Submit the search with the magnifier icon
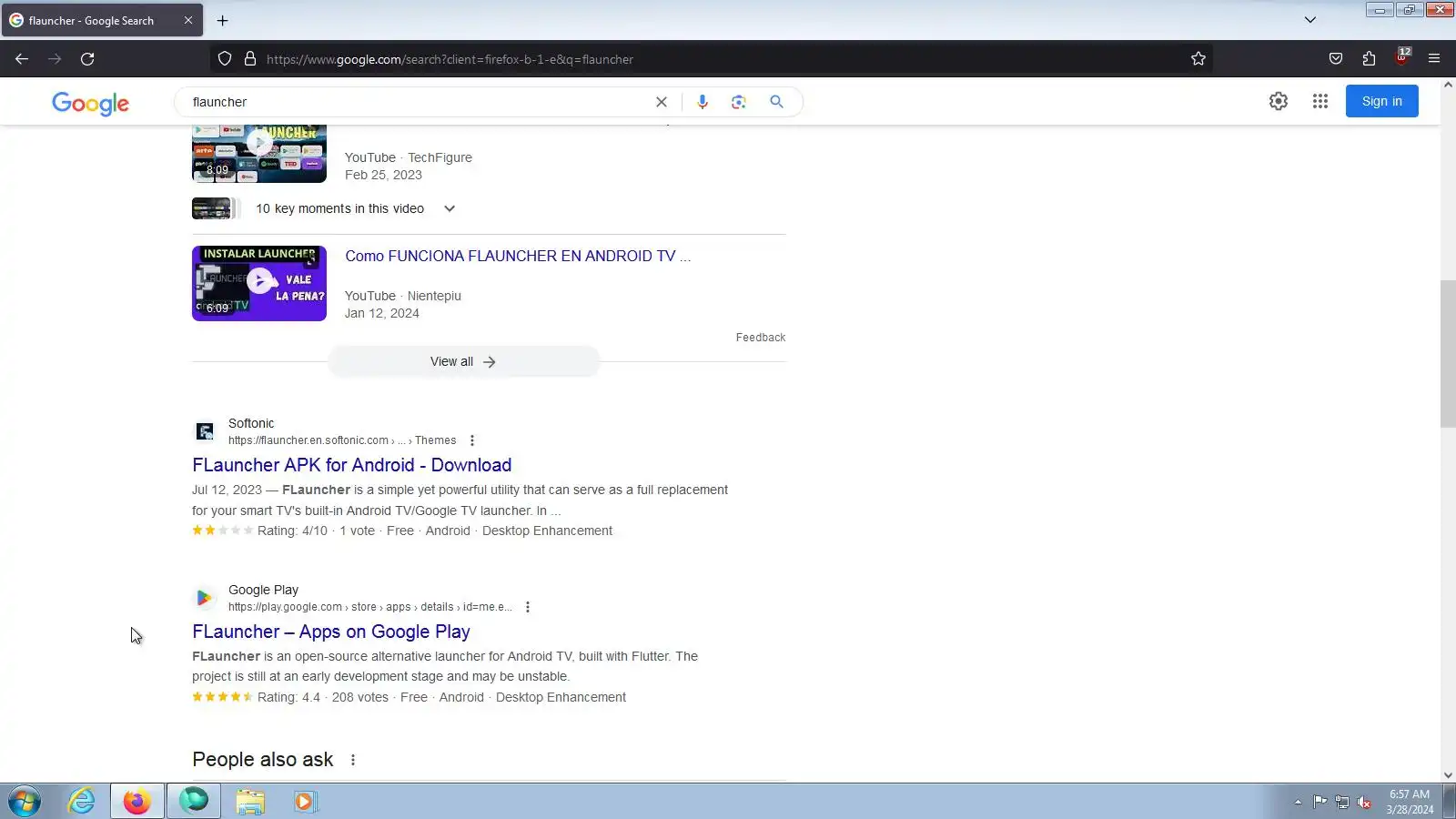 [776, 102]
